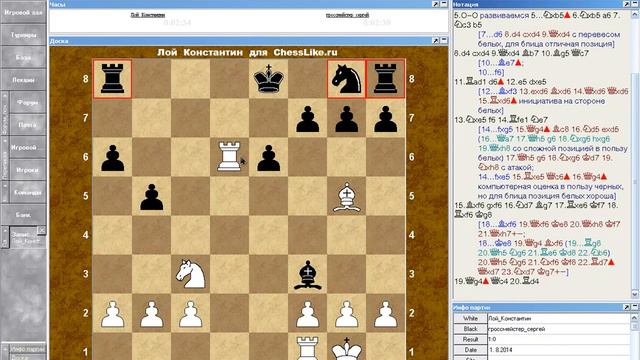
Task: Pin the Нотация notation panel
Action: [x=627, y=4]
